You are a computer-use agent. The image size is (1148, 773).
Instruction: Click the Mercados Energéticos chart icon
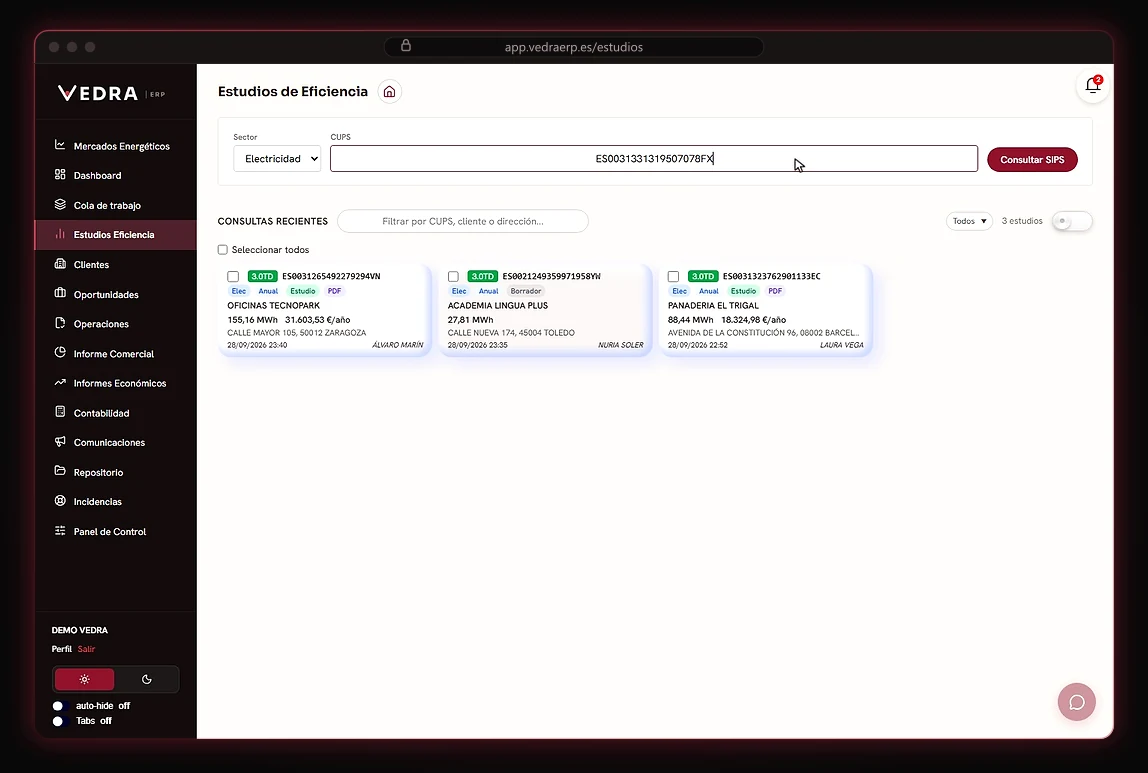60,145
